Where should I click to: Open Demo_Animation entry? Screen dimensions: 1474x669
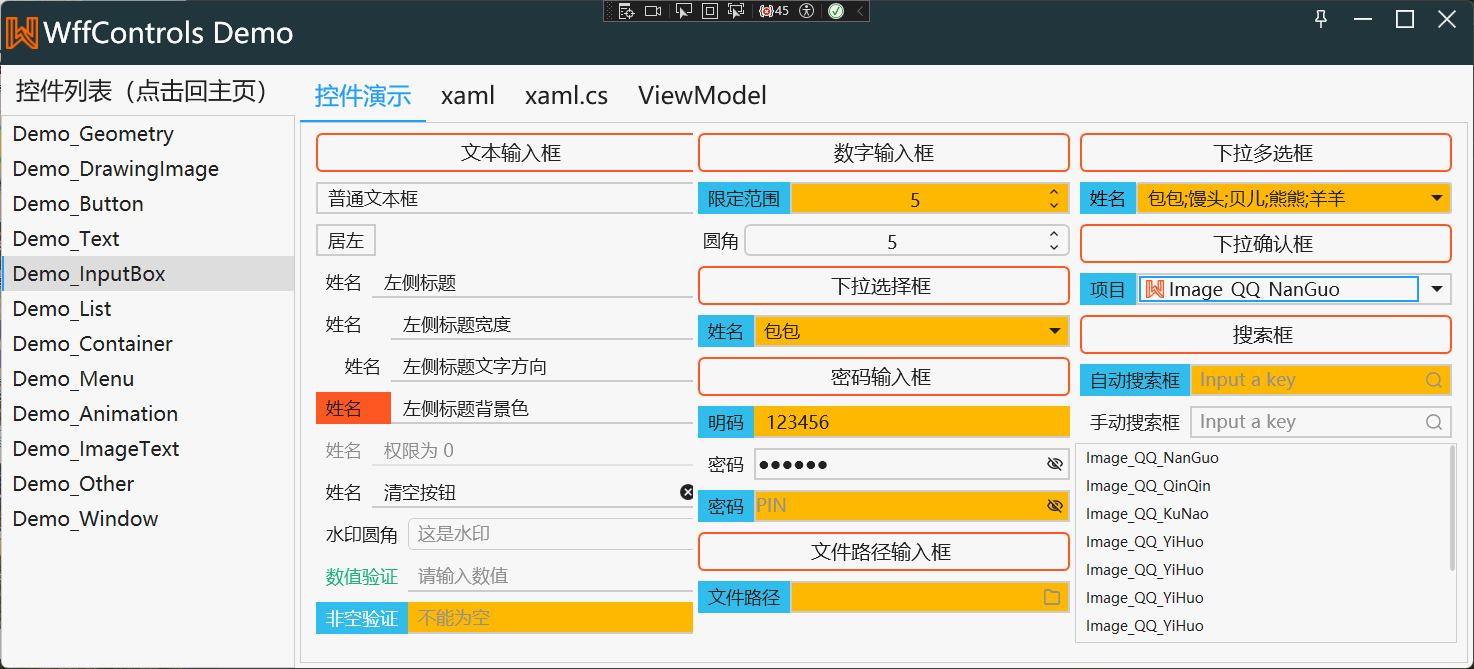tap(148, 414)
